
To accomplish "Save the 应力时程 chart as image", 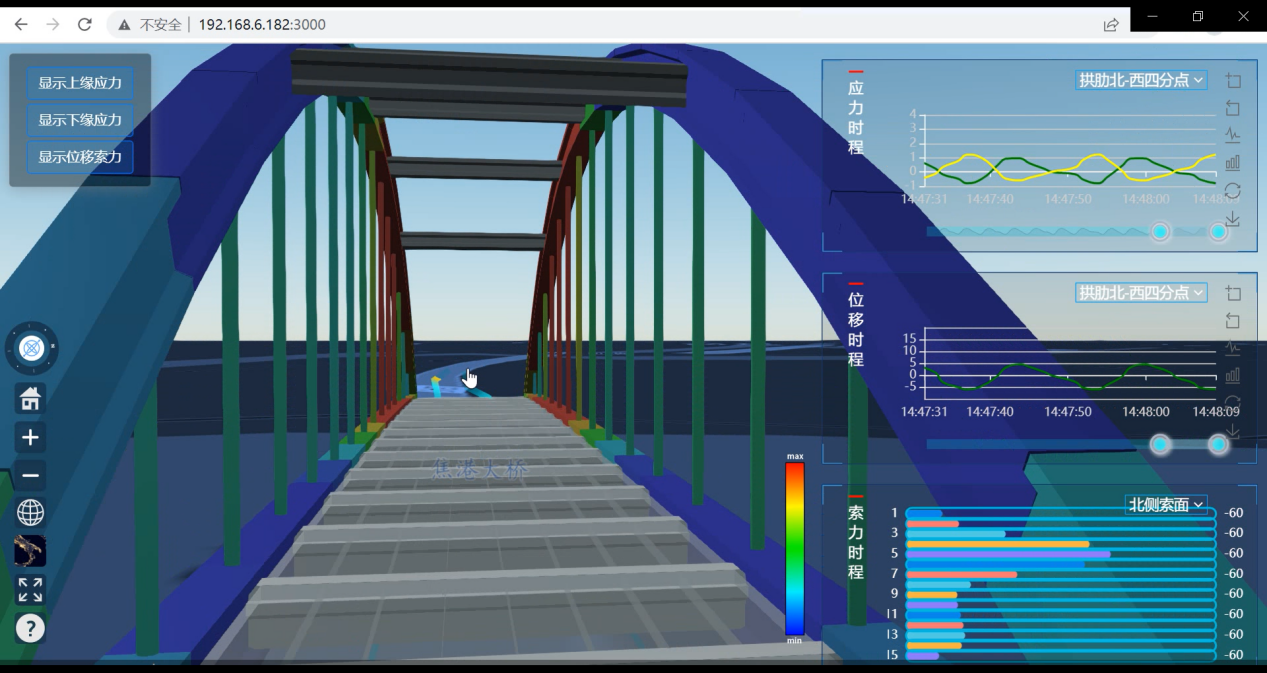I will [x=1232, y=218].
